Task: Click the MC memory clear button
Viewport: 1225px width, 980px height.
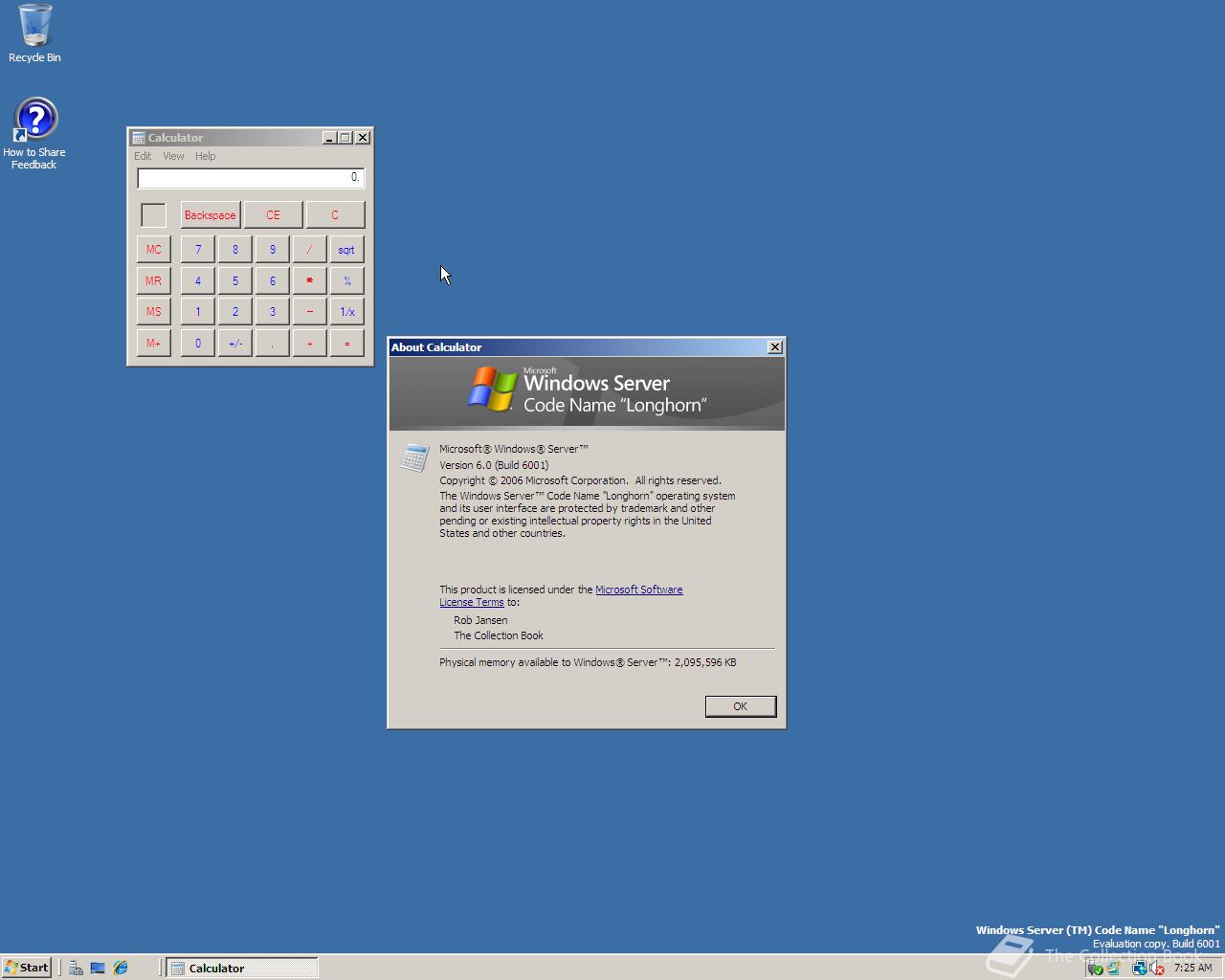Action: (x=154, y=250)
